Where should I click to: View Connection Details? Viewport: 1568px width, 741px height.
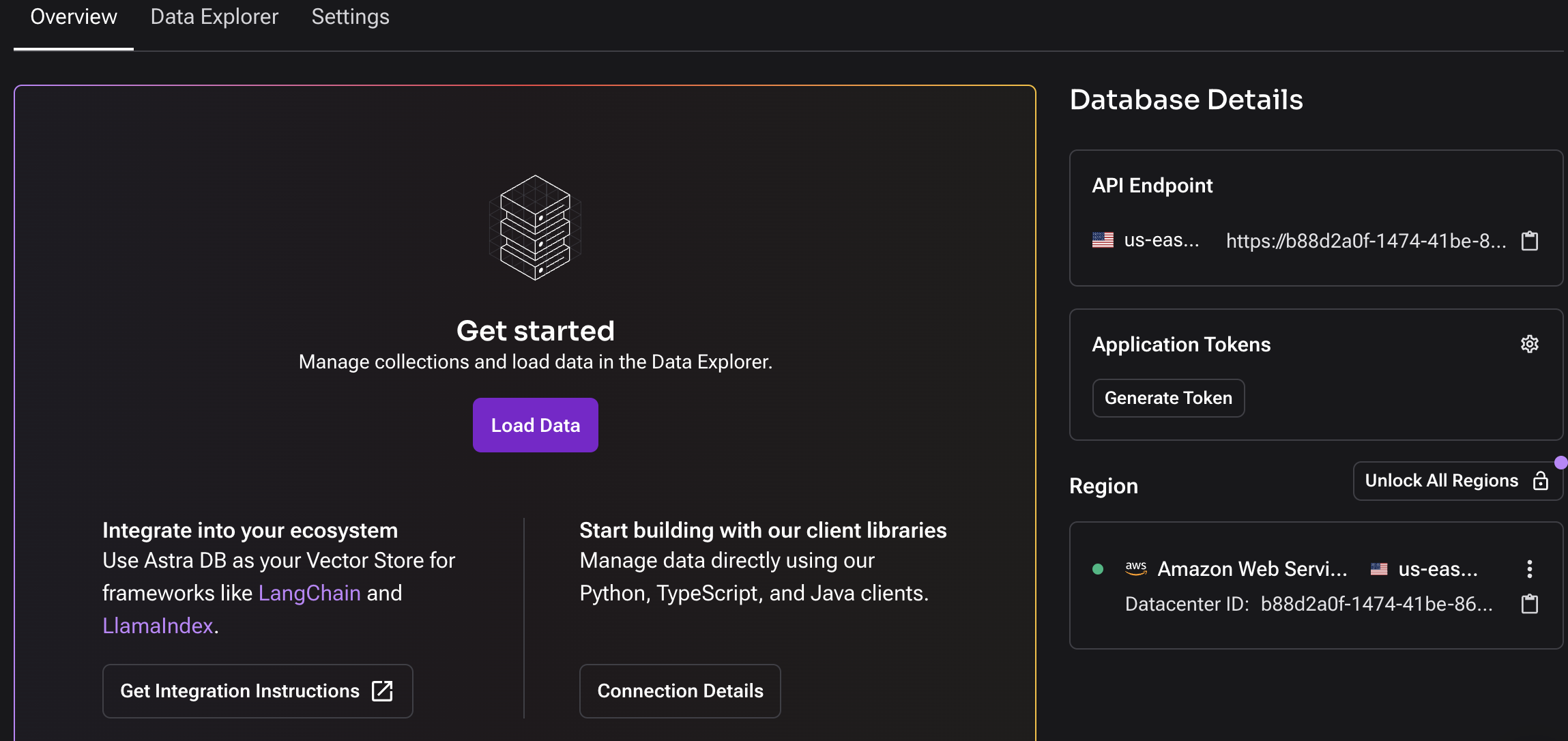pyautogui.click(x=680, y=691)
